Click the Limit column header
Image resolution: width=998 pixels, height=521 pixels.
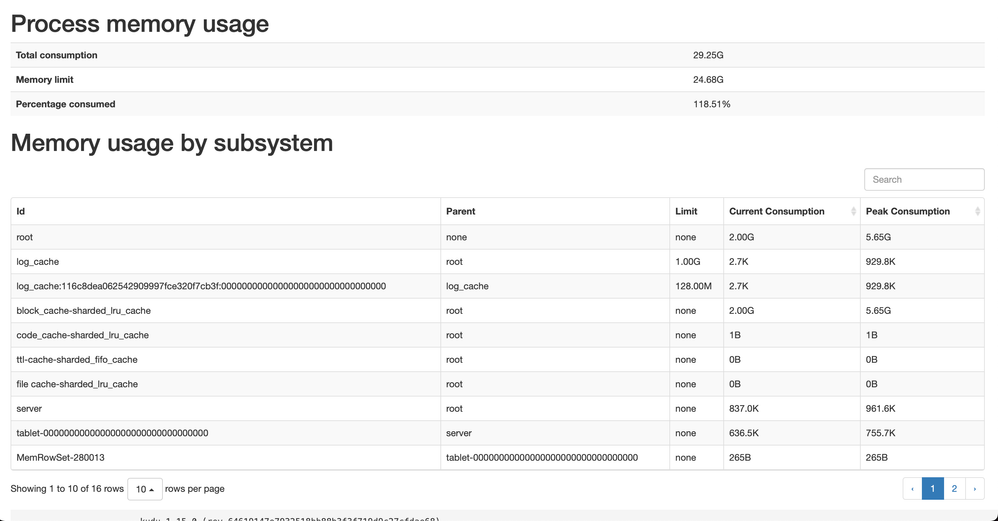pos(686,212)
